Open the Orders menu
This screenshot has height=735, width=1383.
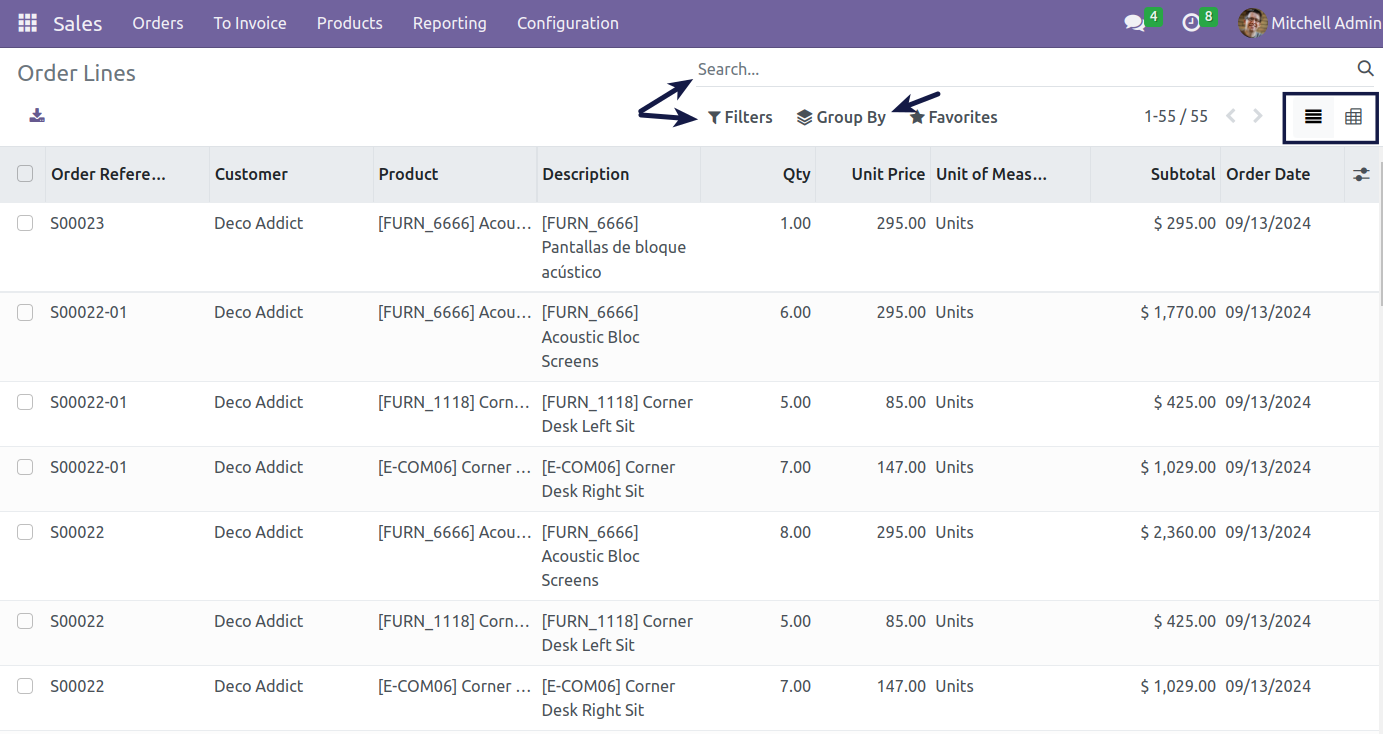pos(158,23)
